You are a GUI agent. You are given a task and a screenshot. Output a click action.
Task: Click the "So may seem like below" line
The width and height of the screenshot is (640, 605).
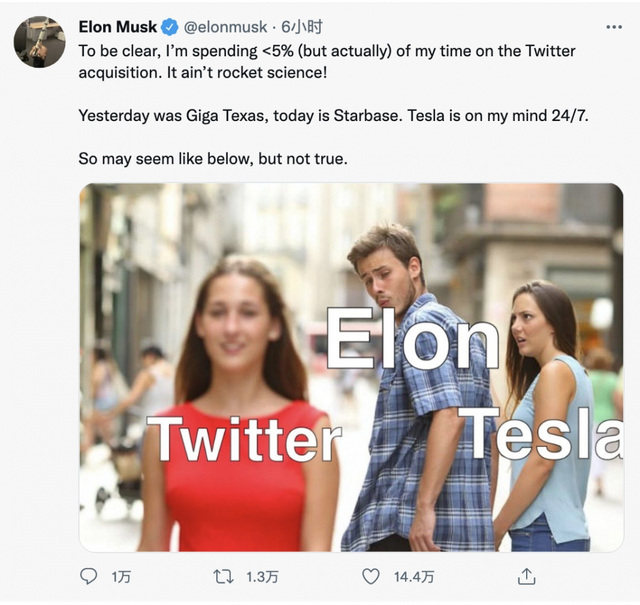(x=212, y=158)
